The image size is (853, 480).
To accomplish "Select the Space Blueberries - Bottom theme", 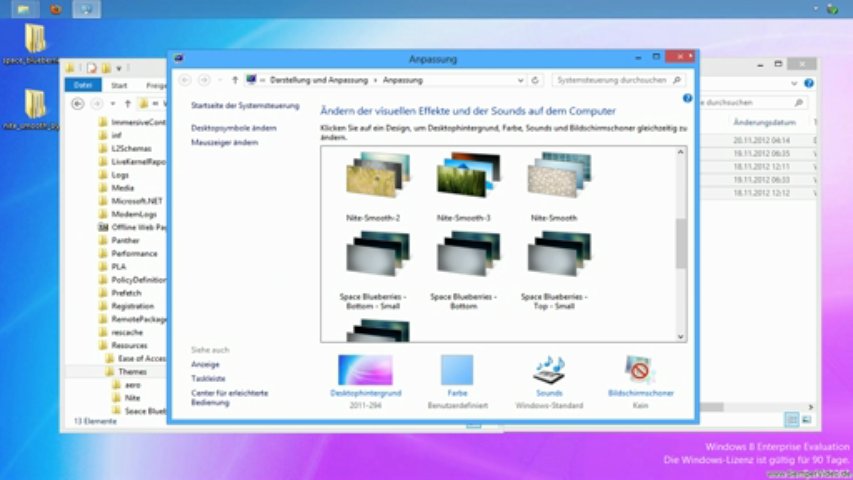I will 463,270.
